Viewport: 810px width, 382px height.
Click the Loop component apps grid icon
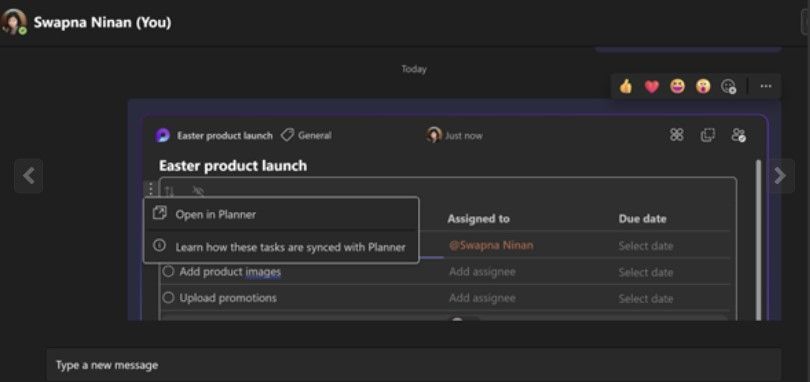click(x=676, y=135)
